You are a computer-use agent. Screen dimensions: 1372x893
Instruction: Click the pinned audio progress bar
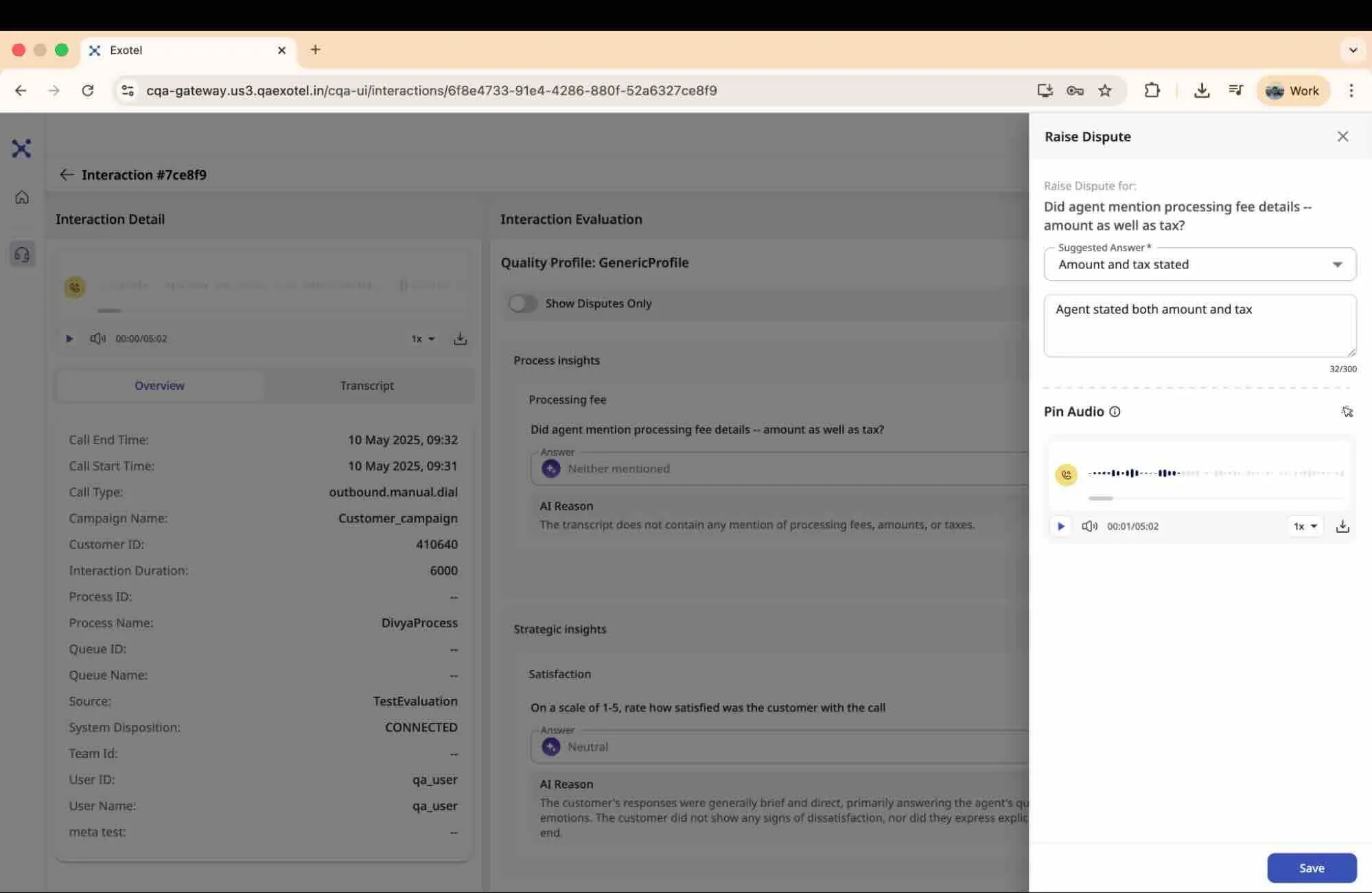click(x=1216, y=498)
